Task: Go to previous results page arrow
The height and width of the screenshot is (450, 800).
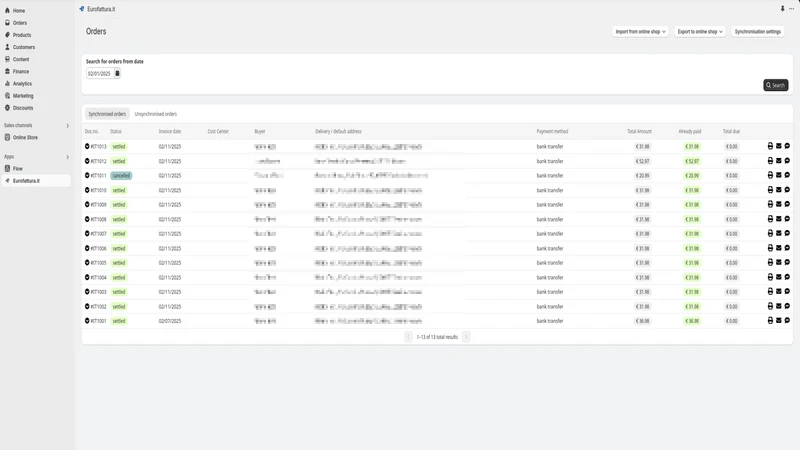Action: (408, 337)
